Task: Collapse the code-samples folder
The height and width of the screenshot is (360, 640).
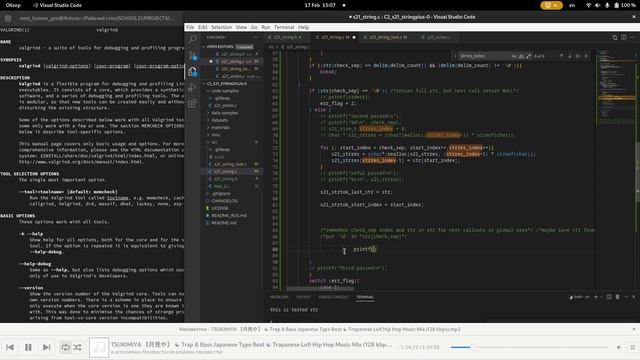Action: pos(231,91)
